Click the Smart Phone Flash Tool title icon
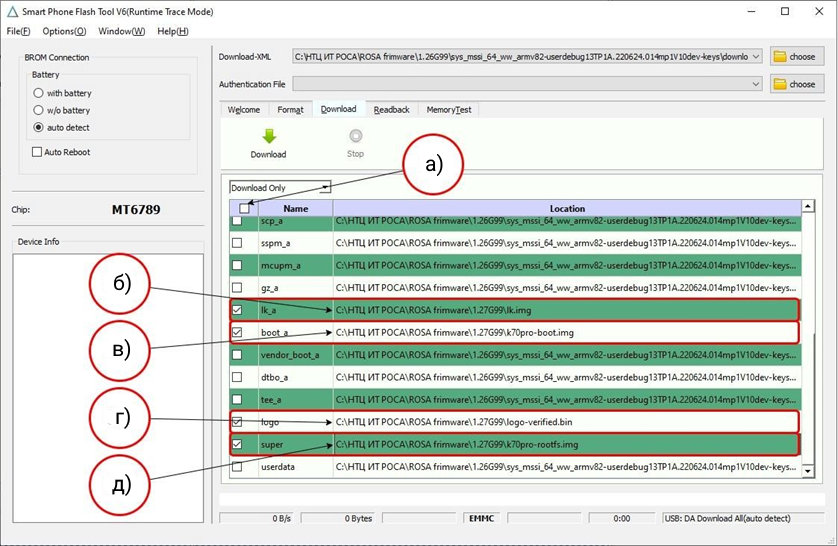 [11, 11]
